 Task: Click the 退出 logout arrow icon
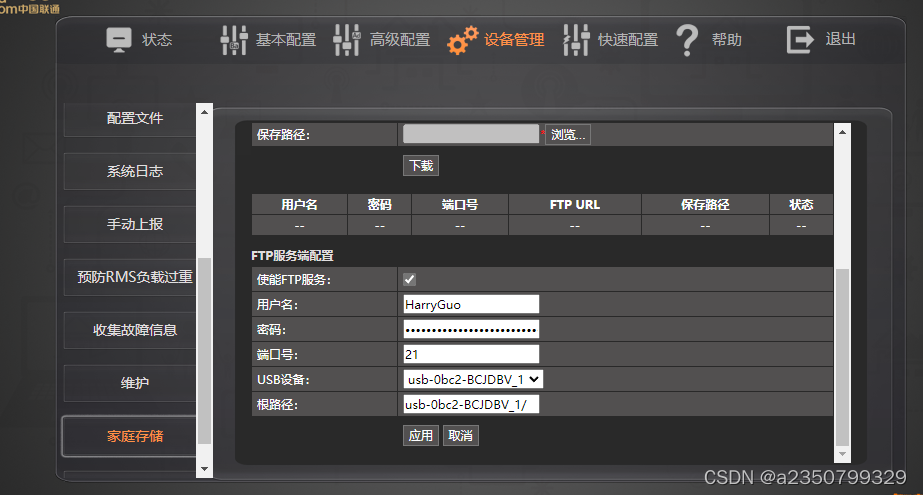click(801, 40)
